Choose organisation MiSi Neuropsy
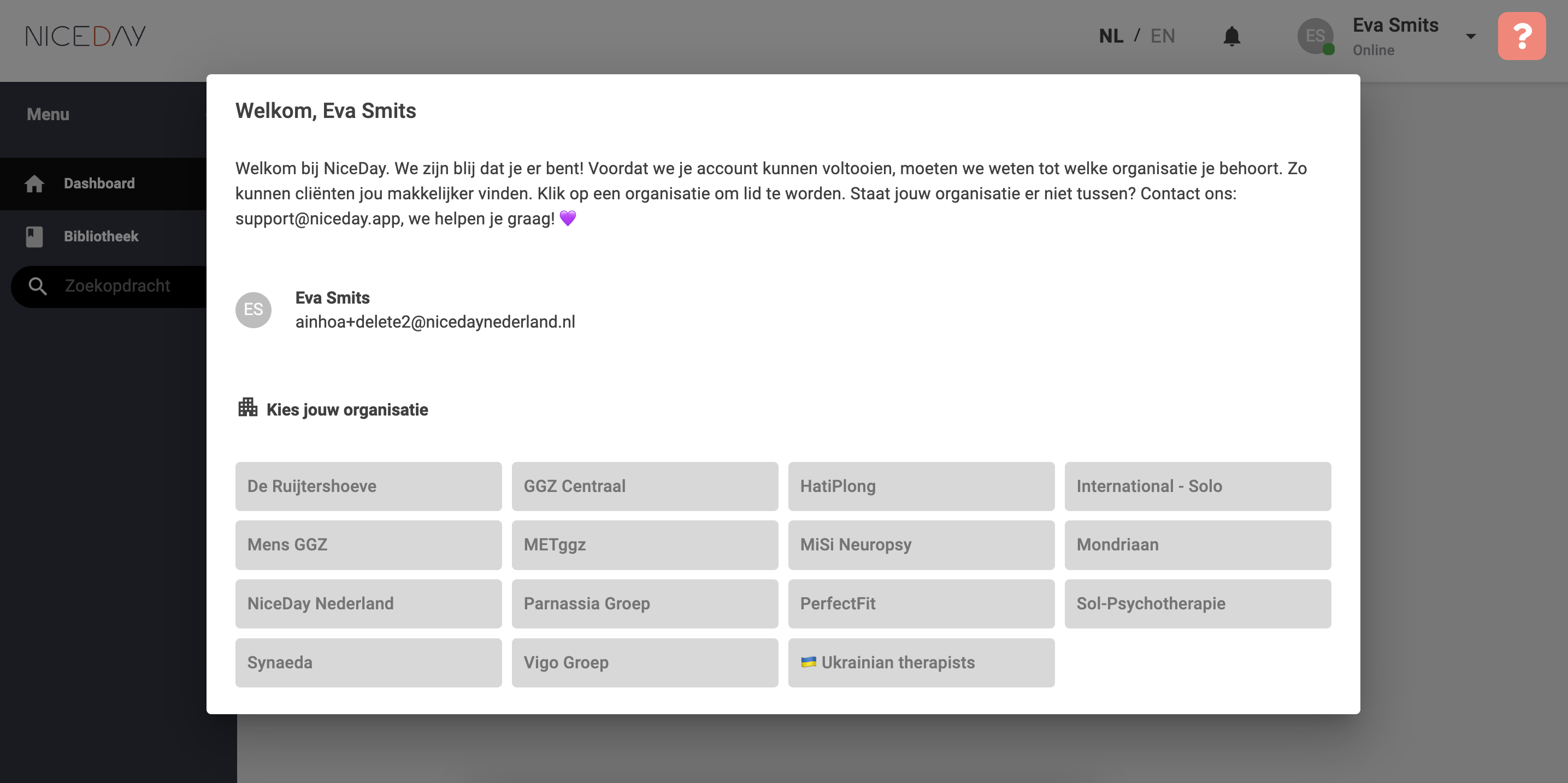The height and width of the screenshot is (783, 1568). [x=921, y=544]
